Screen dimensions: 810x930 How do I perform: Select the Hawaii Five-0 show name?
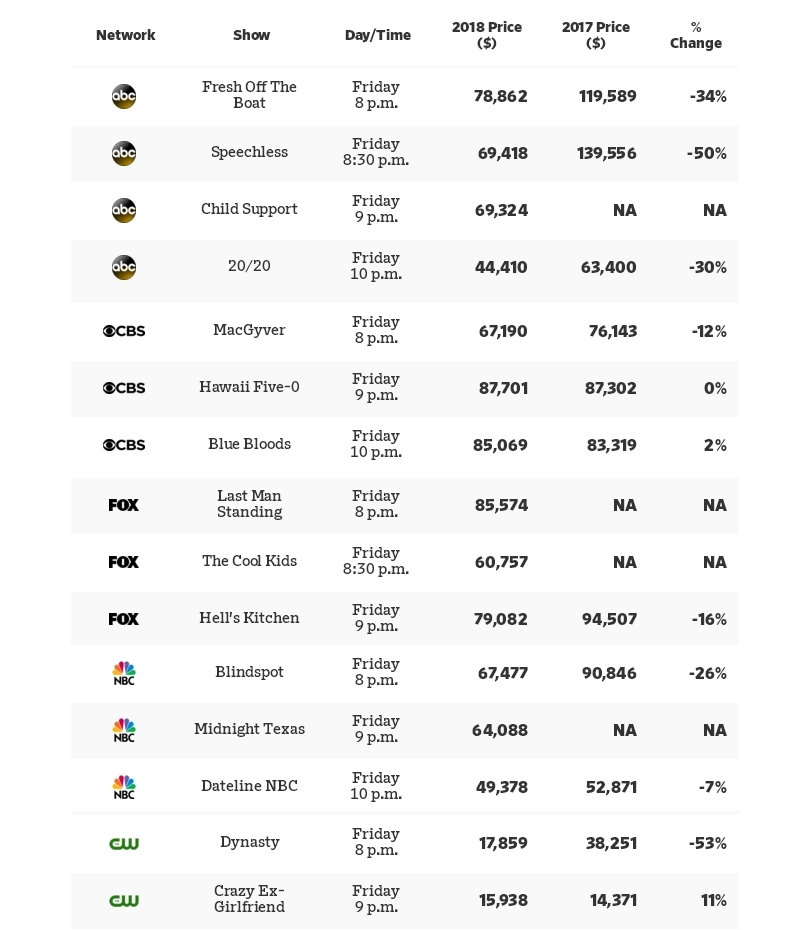click(x=249, y=387)
